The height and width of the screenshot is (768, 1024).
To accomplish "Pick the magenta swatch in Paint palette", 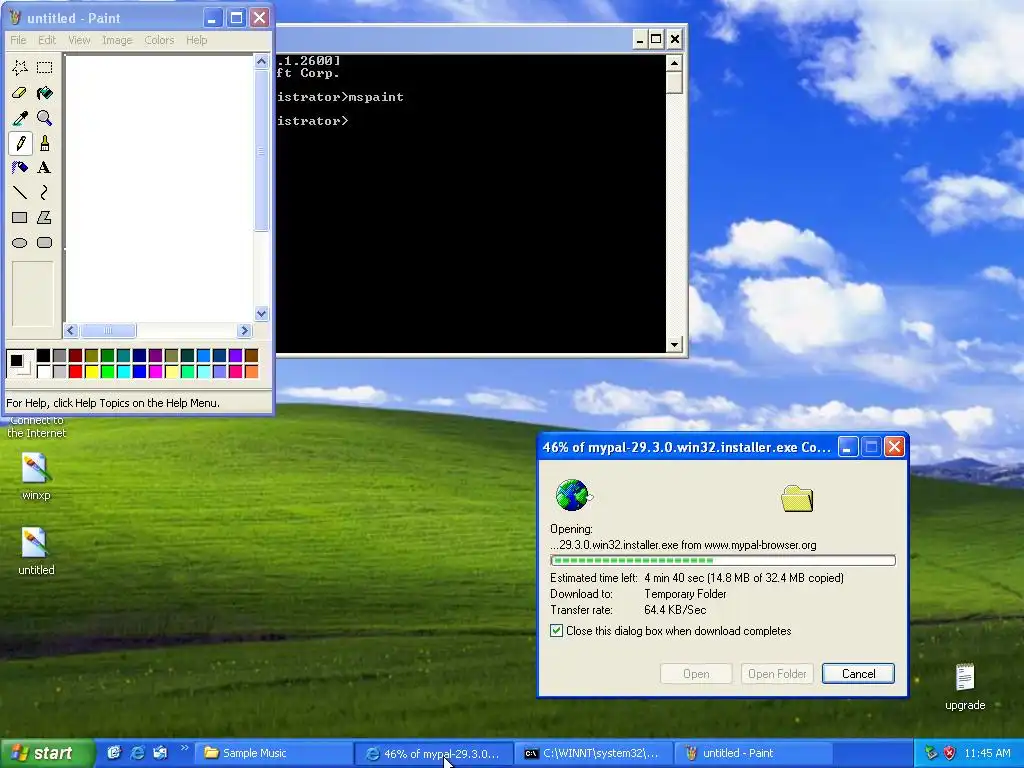I will (x=155, y=372).
